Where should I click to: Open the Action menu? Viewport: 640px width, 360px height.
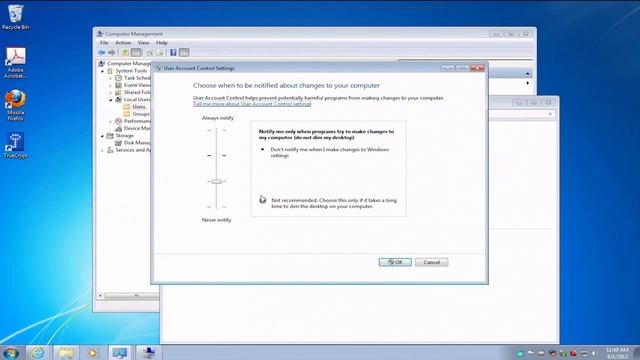[x=123, y=42]
